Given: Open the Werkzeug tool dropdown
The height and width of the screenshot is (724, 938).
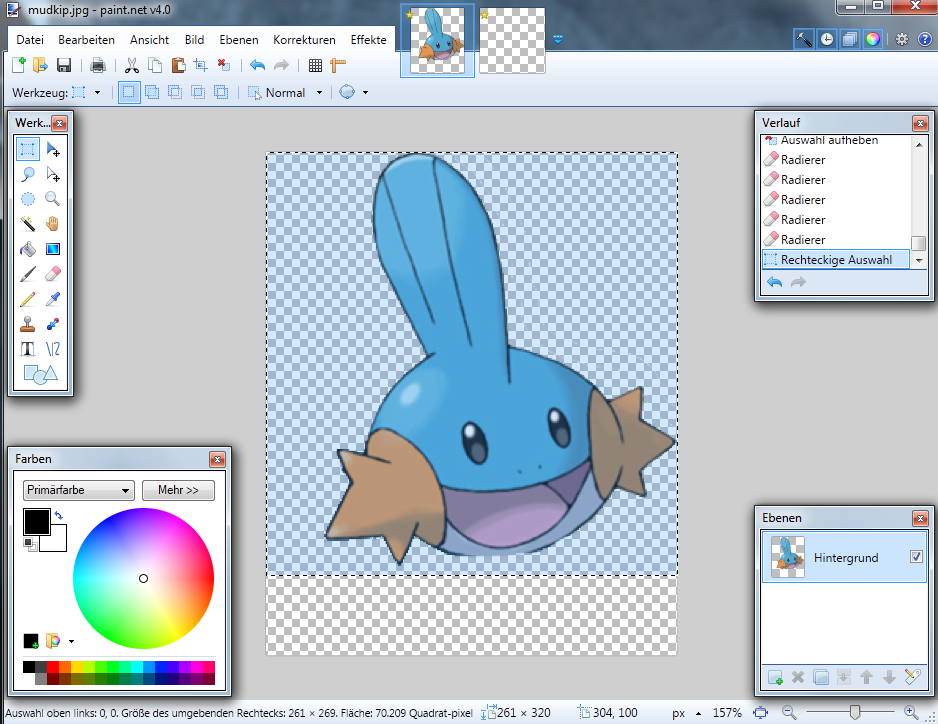Looking at the screenshot, I should (x=98, y=92).
